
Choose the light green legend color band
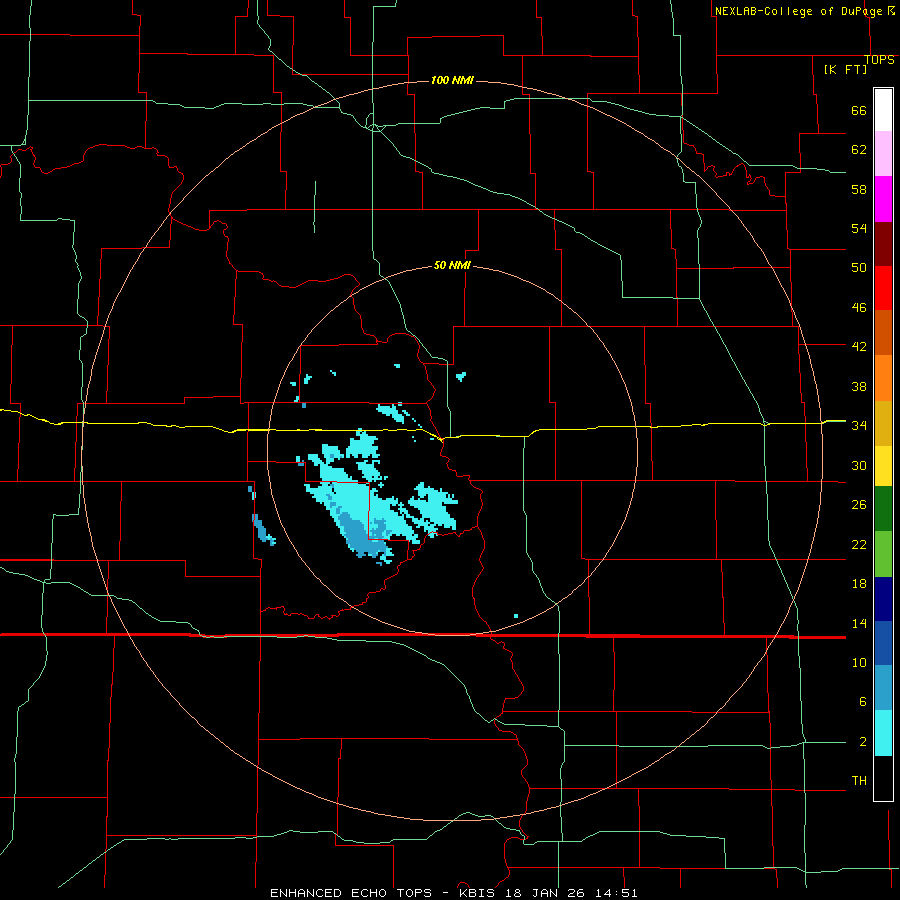pyautogui.click(x=883, y=554)
